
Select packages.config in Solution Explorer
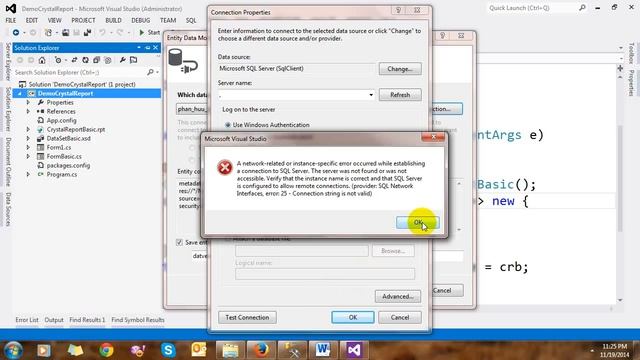pos(68,165)
